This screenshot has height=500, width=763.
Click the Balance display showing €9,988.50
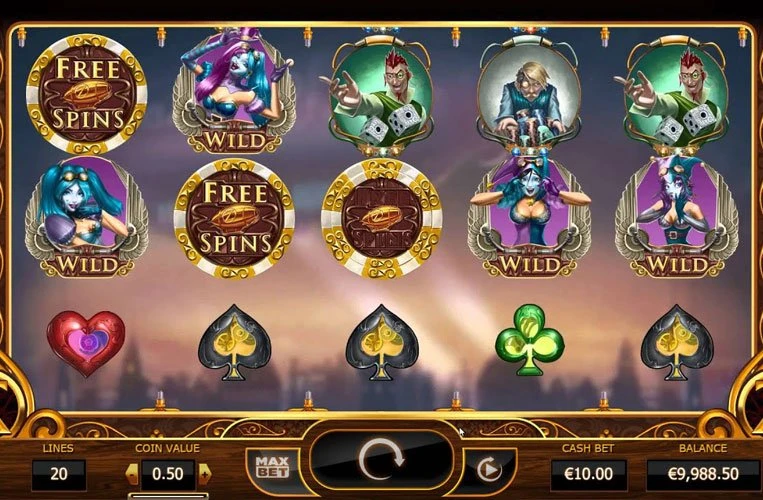point(703,474)
